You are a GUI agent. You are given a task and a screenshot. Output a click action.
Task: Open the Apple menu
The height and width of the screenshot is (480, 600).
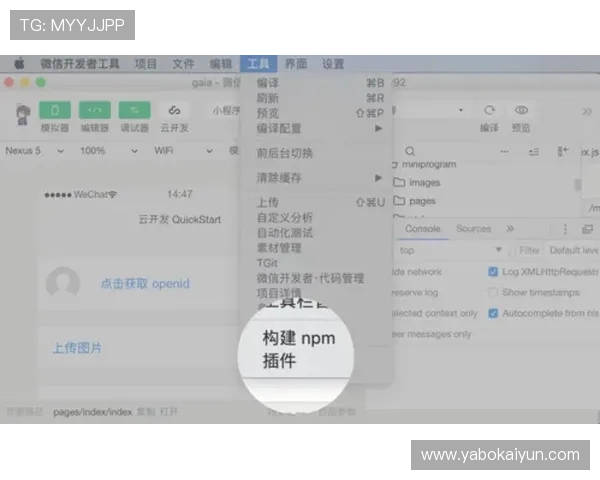[x=20, y=64]
